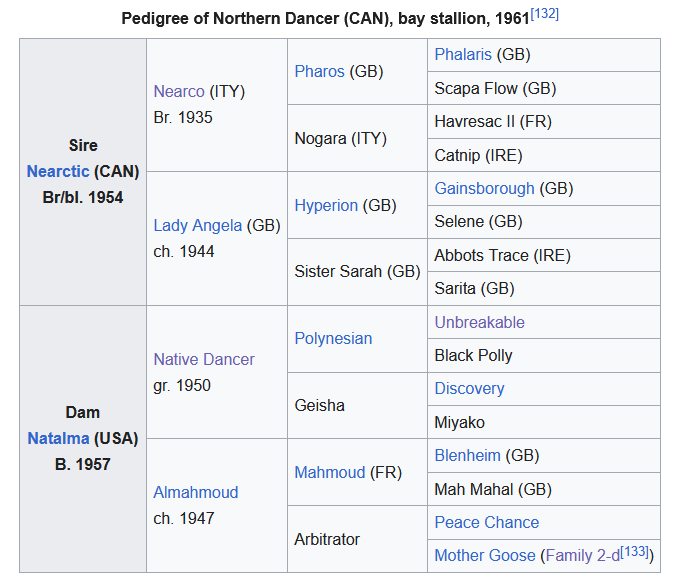674x583 pixels.
Task: Open the Unbreakable link
Action: click(x=480, y=322)
